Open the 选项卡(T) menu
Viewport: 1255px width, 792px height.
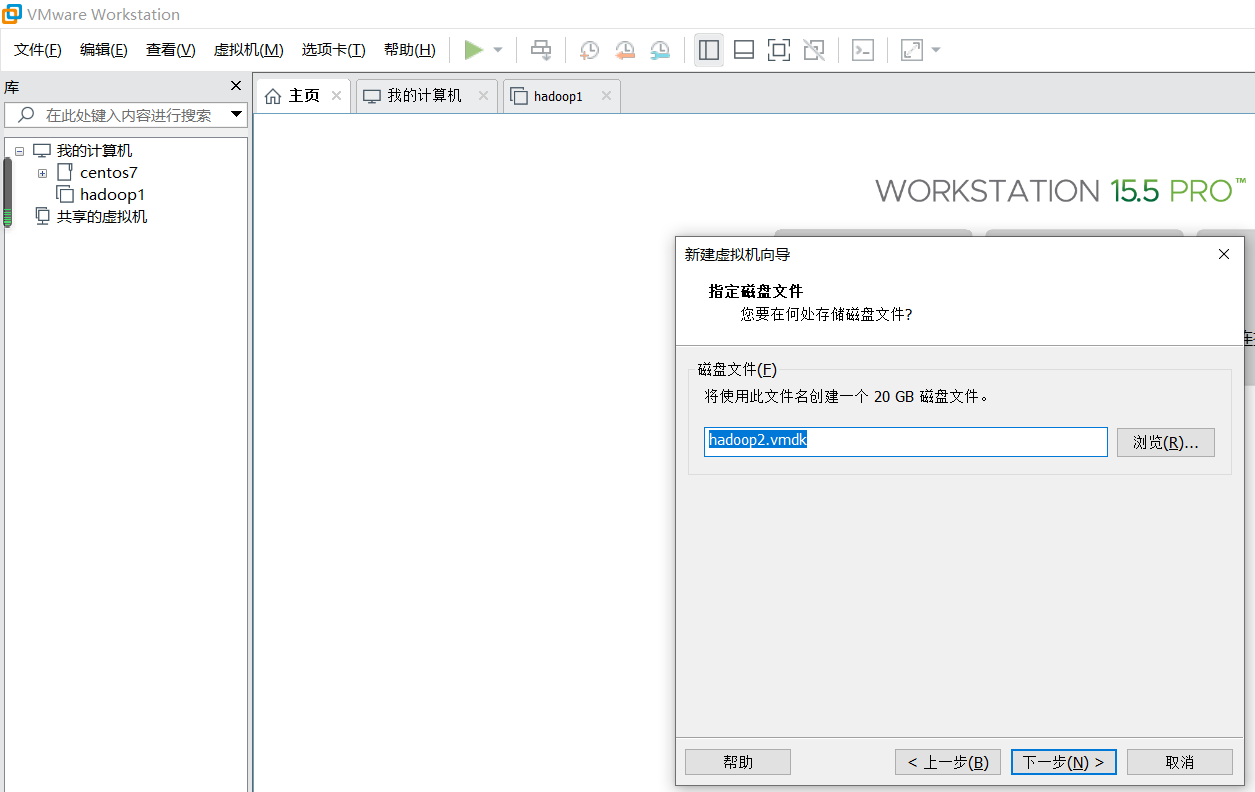tap(334, 50)
